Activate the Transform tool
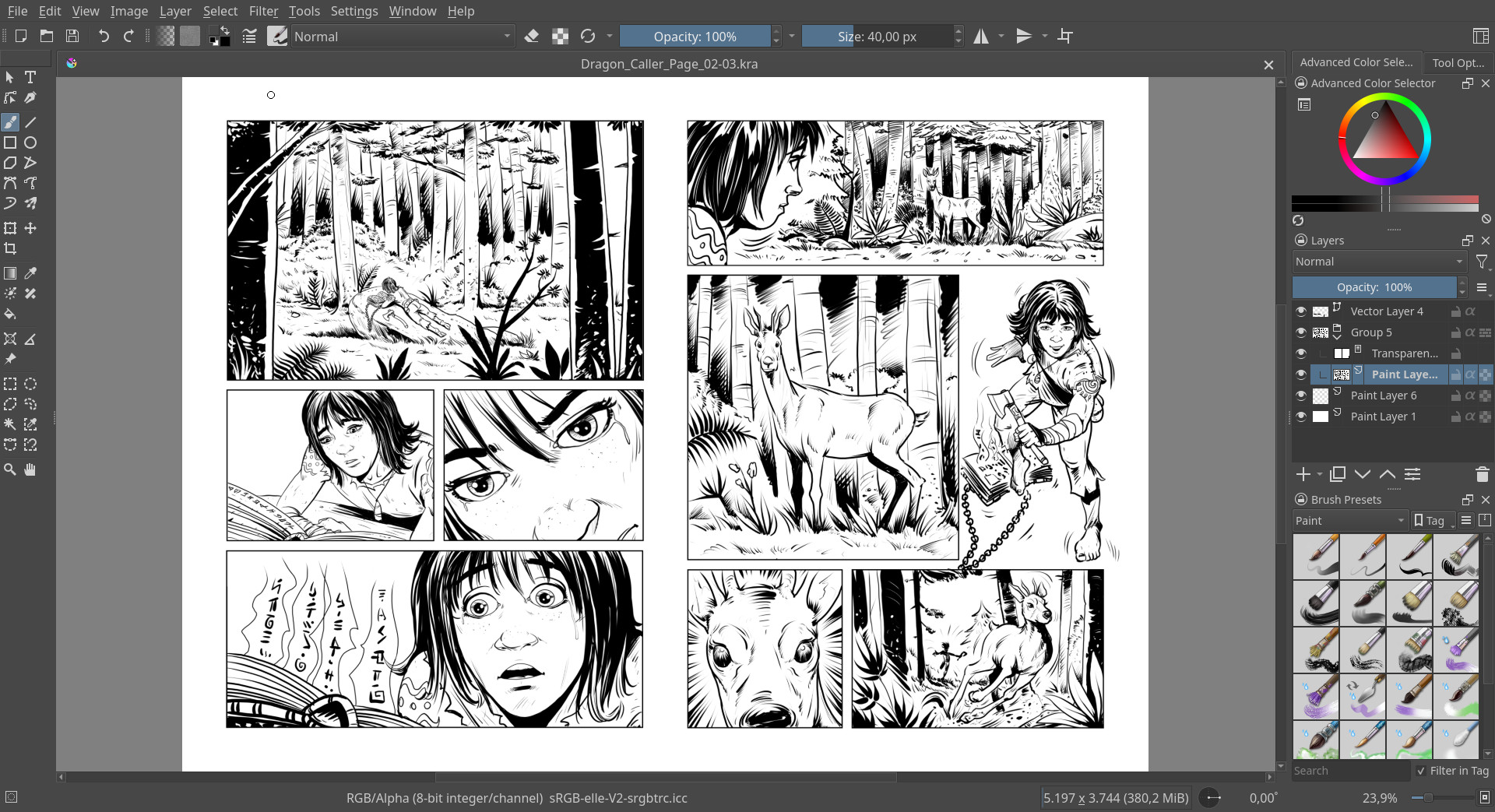 (10, 228)
